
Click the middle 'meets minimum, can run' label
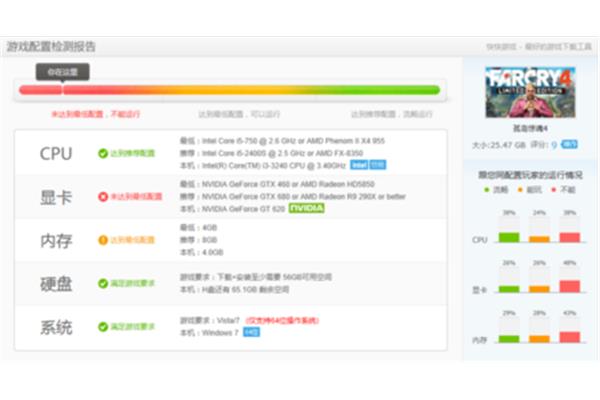click(239, 114)
